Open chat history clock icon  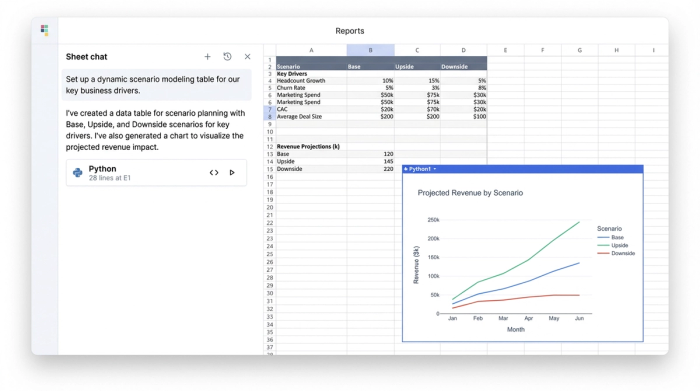coord(227,57)
